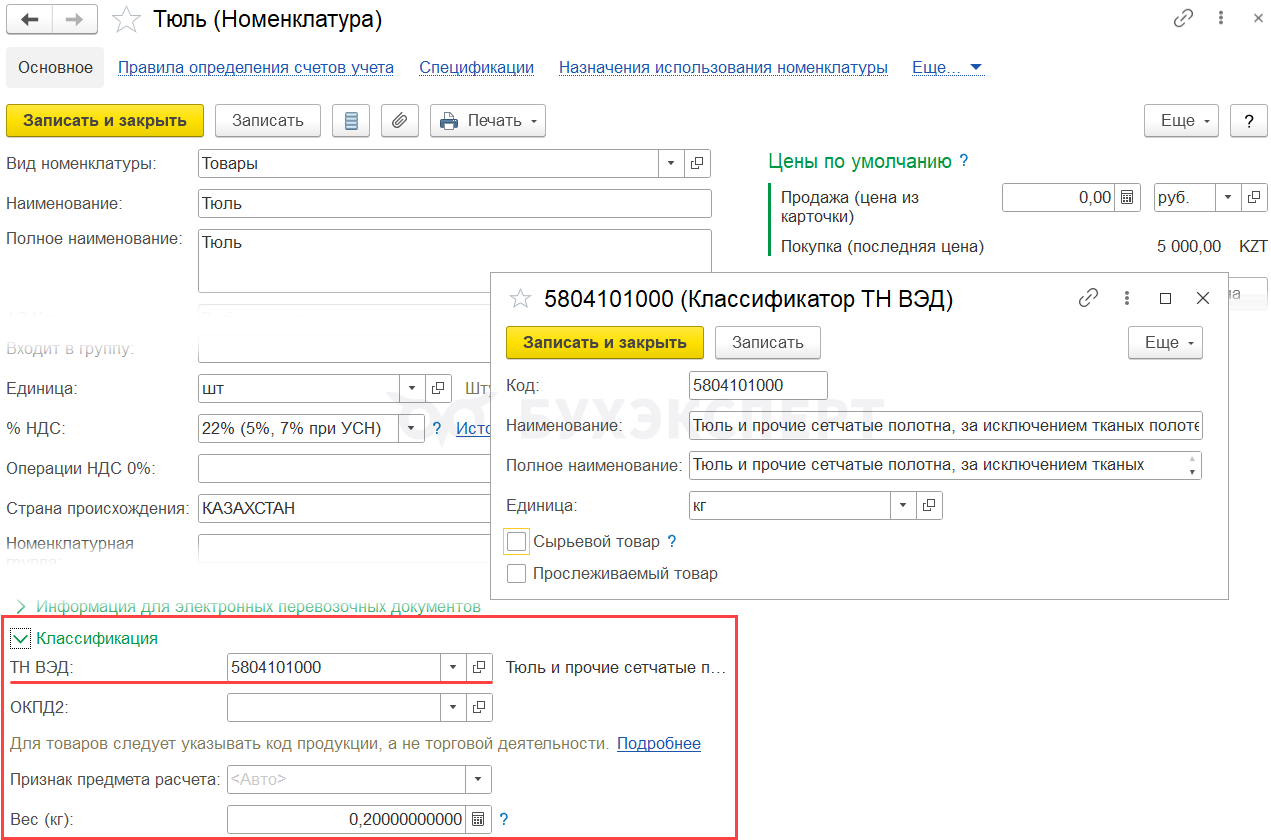Expand the Вид номенклатуры dropdown
The height and width of the screenshot is (840, 1271).
point(672,163)
